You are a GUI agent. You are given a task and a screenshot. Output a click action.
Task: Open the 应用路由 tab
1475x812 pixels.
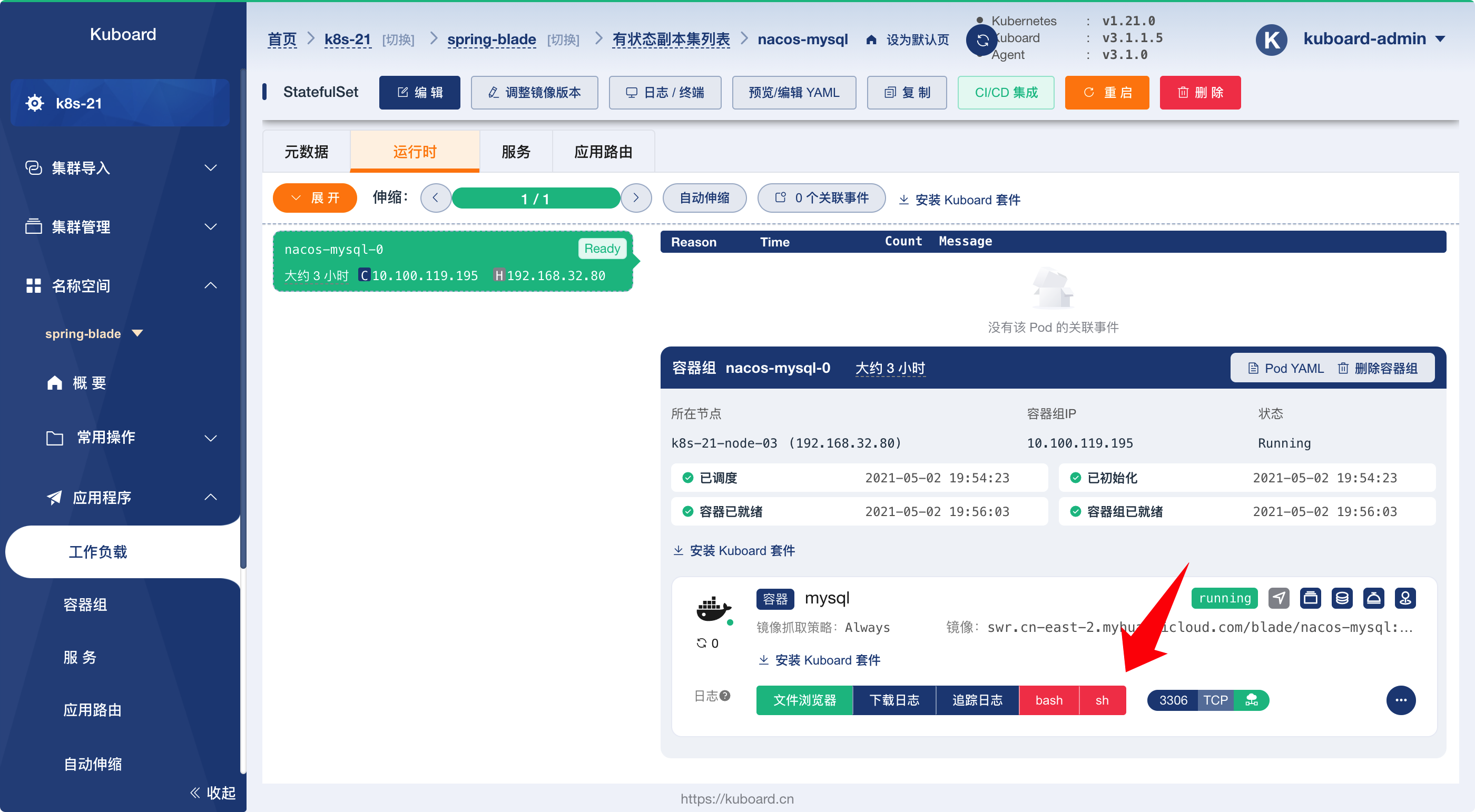(603, 152)
